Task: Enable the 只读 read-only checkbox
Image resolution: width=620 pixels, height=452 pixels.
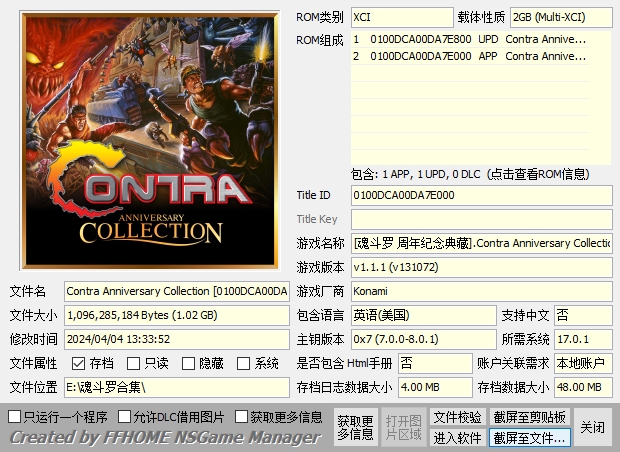Action: coord(134,364)
